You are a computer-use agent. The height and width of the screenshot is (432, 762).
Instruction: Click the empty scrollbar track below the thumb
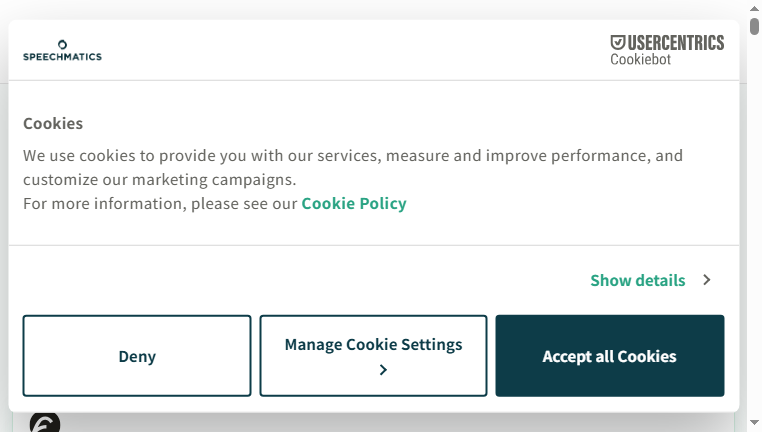point(754,226)
